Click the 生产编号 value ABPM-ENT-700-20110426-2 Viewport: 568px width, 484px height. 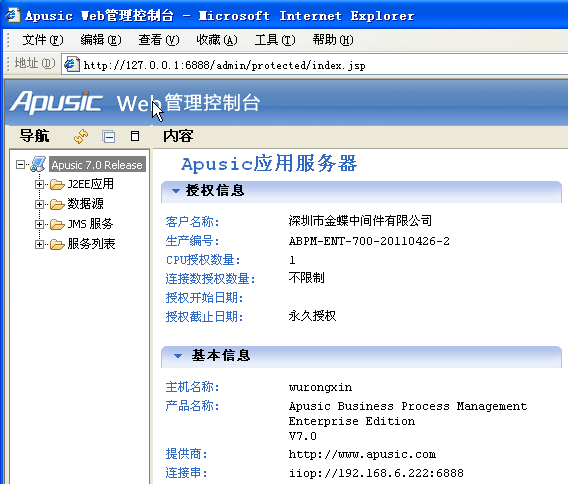369,241
